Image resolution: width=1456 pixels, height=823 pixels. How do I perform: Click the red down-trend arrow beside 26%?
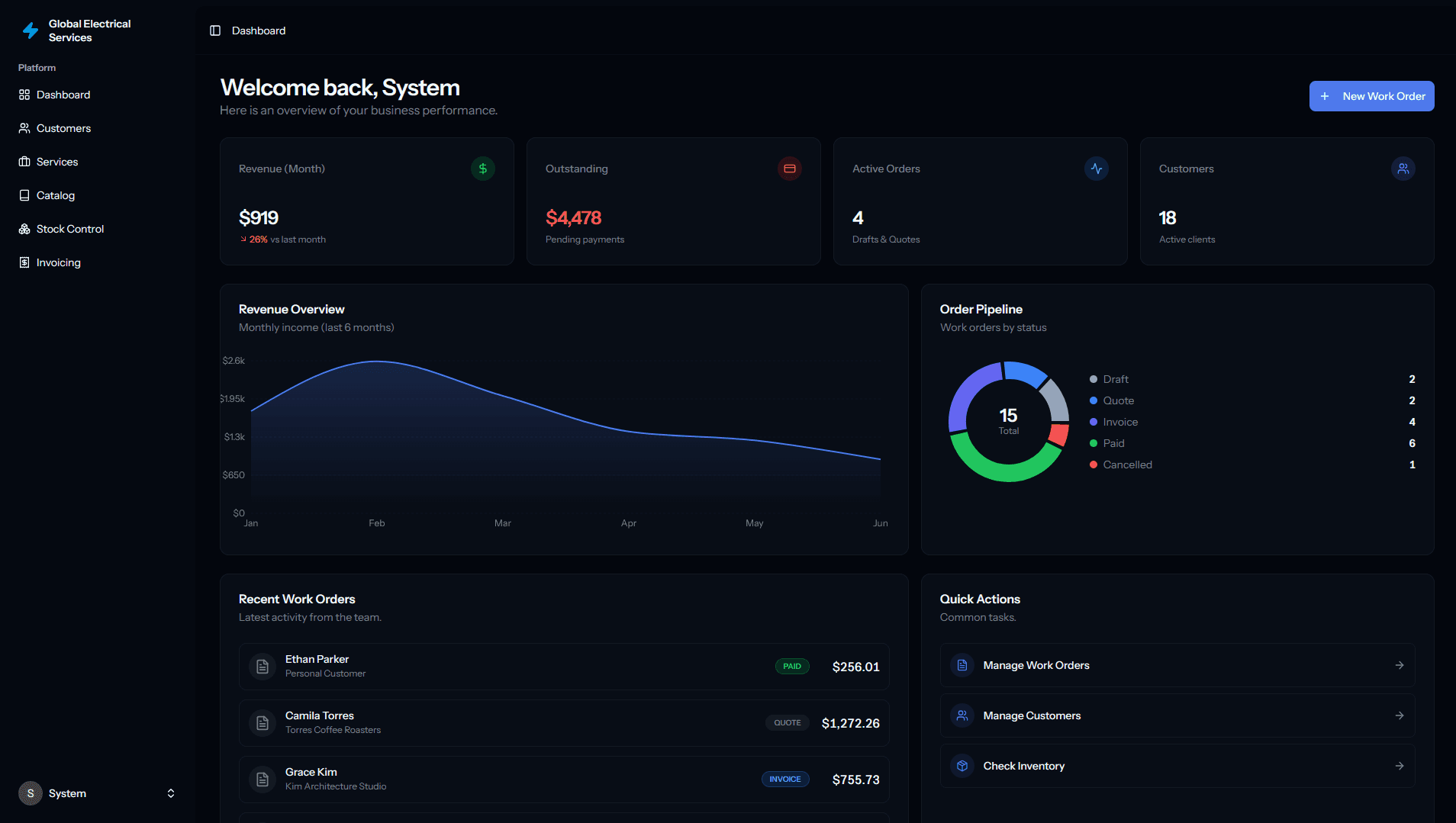point(243,240)
